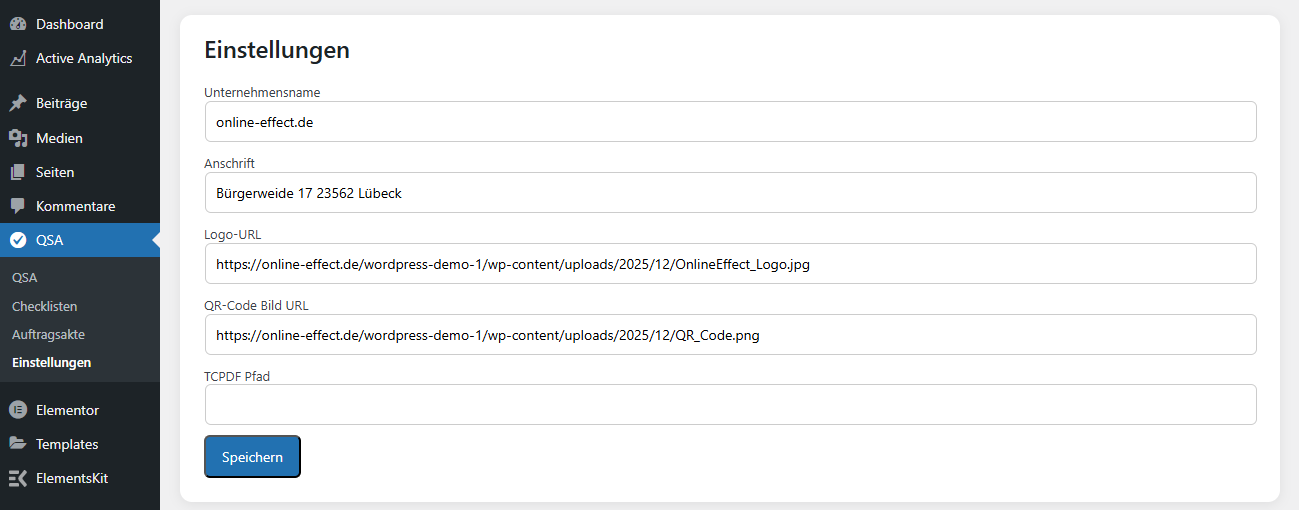
Task: Open Active Analytics chart icon
Action: coord(18,58)
